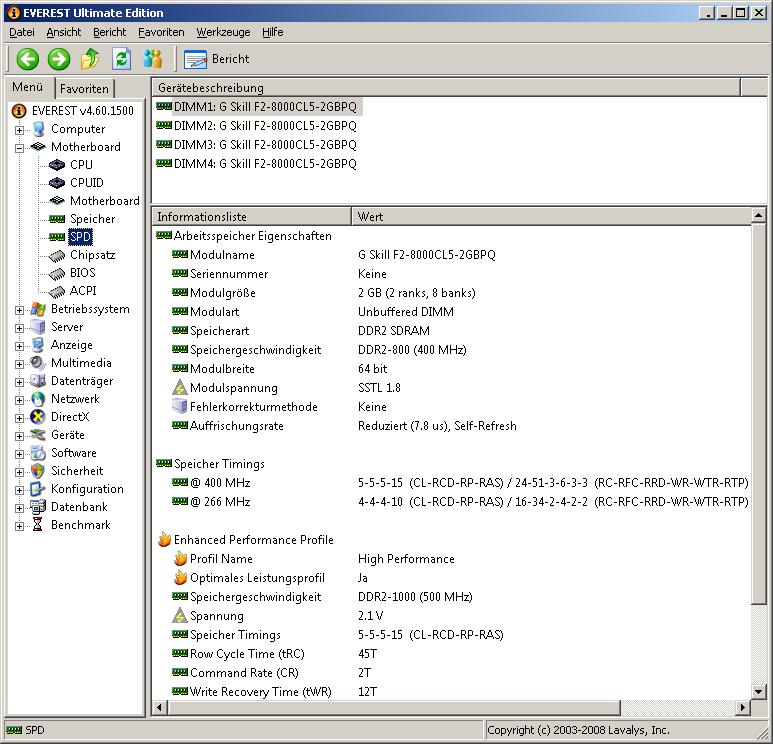The height and width of the screenshot is (744, 773).
Task: Click the Netzwerk globe icon
Action: pos(38,399)
